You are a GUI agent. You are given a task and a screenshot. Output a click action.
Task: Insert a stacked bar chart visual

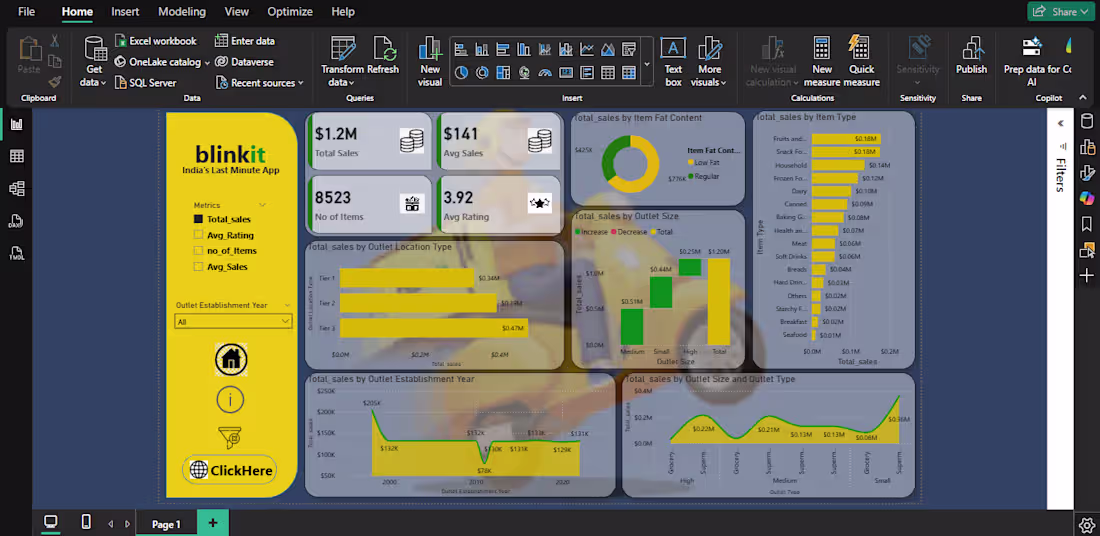click(461, 49)
